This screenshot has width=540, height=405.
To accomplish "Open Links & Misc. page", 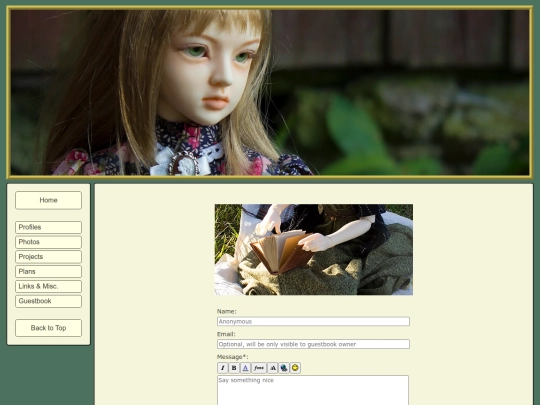I will [48, 286].
